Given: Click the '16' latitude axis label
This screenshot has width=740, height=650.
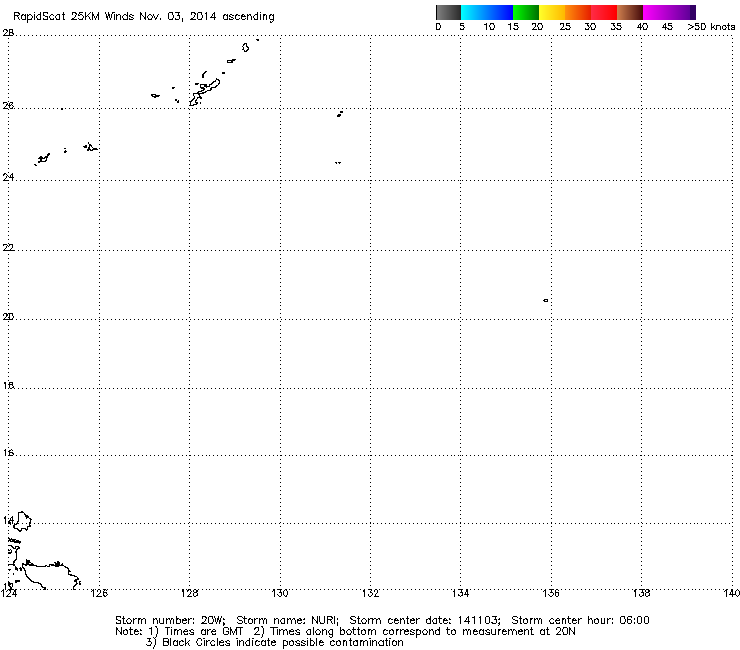Looking at the screenshot, I should [x=8, y=453].
